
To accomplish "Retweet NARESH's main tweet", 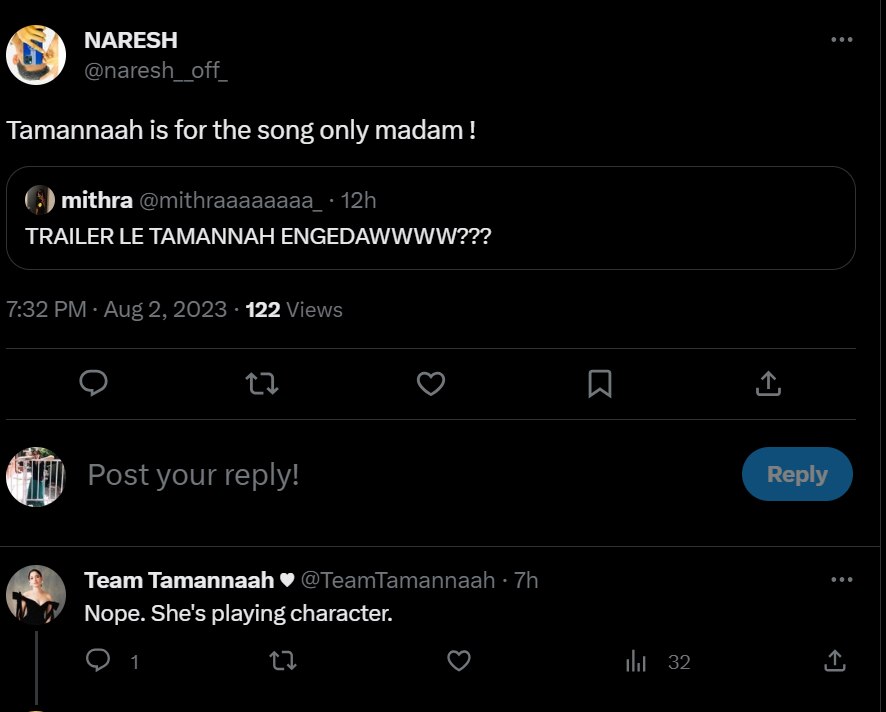I will click(x=262, y=383).
